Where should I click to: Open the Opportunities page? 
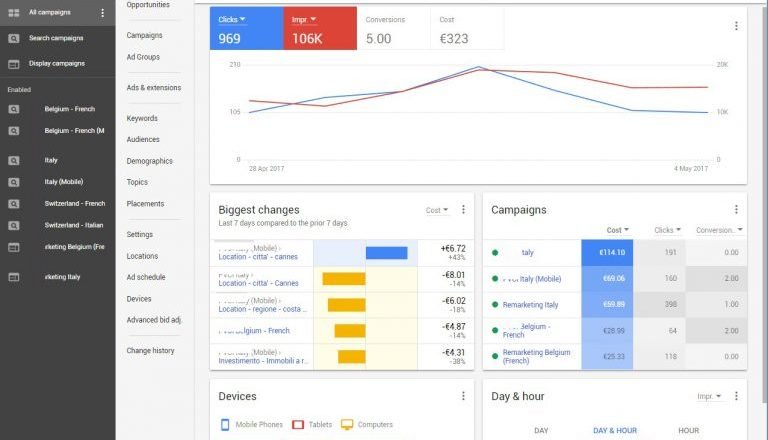148,5
